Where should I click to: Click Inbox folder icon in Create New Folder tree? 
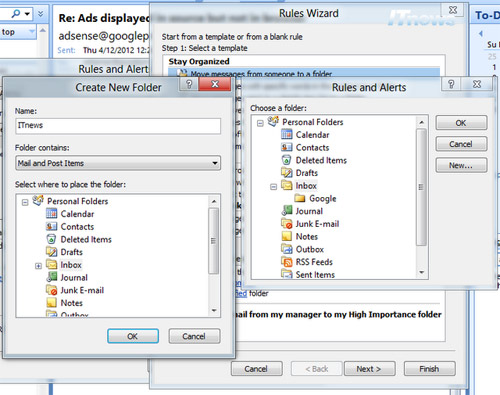[51, 264]
